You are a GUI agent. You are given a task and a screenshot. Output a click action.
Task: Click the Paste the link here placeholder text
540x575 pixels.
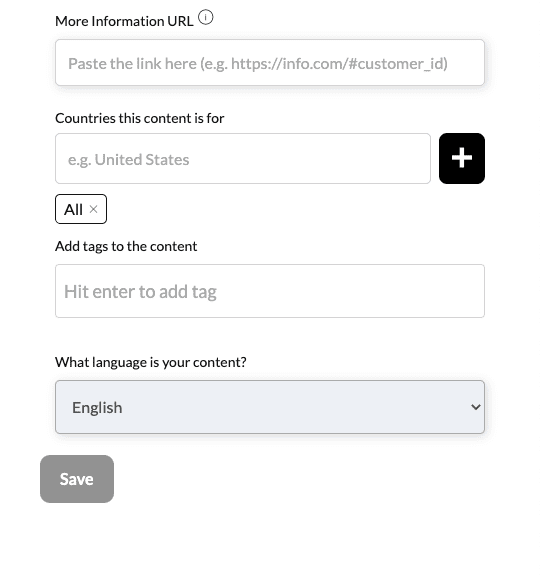258,64
